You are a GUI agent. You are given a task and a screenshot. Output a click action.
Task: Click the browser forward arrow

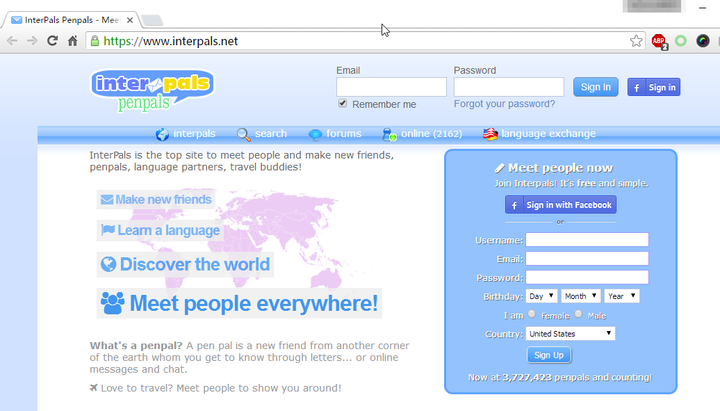tap(32, 41)
